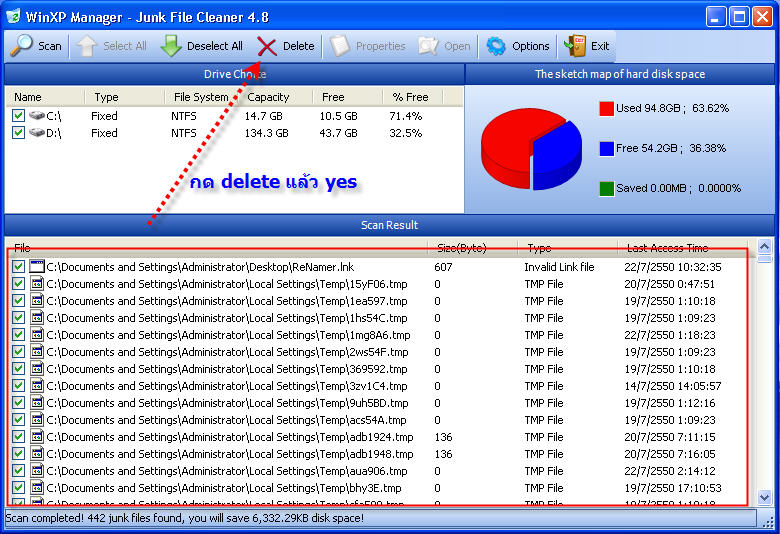Uncheck the D:\ drive checkbox

[18, 133]
